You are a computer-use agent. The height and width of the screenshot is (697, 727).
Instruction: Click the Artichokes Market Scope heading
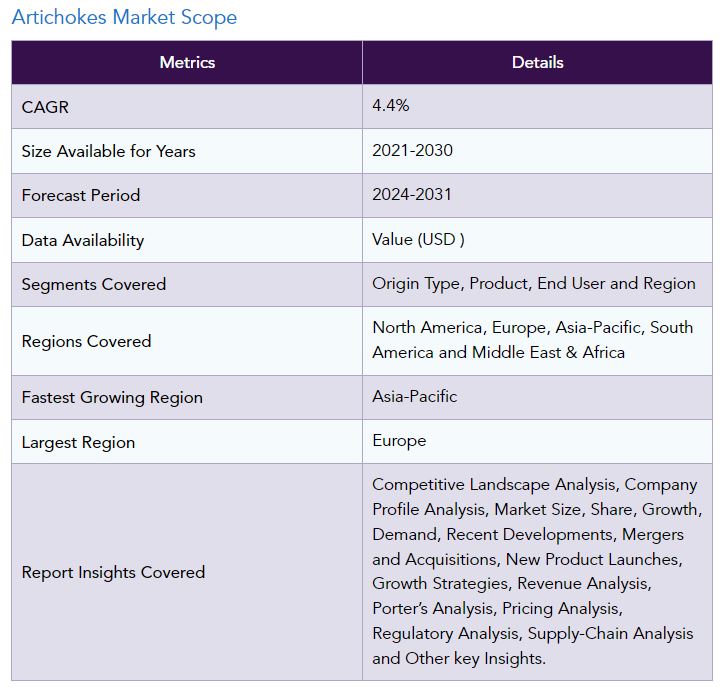click(124, 17)
